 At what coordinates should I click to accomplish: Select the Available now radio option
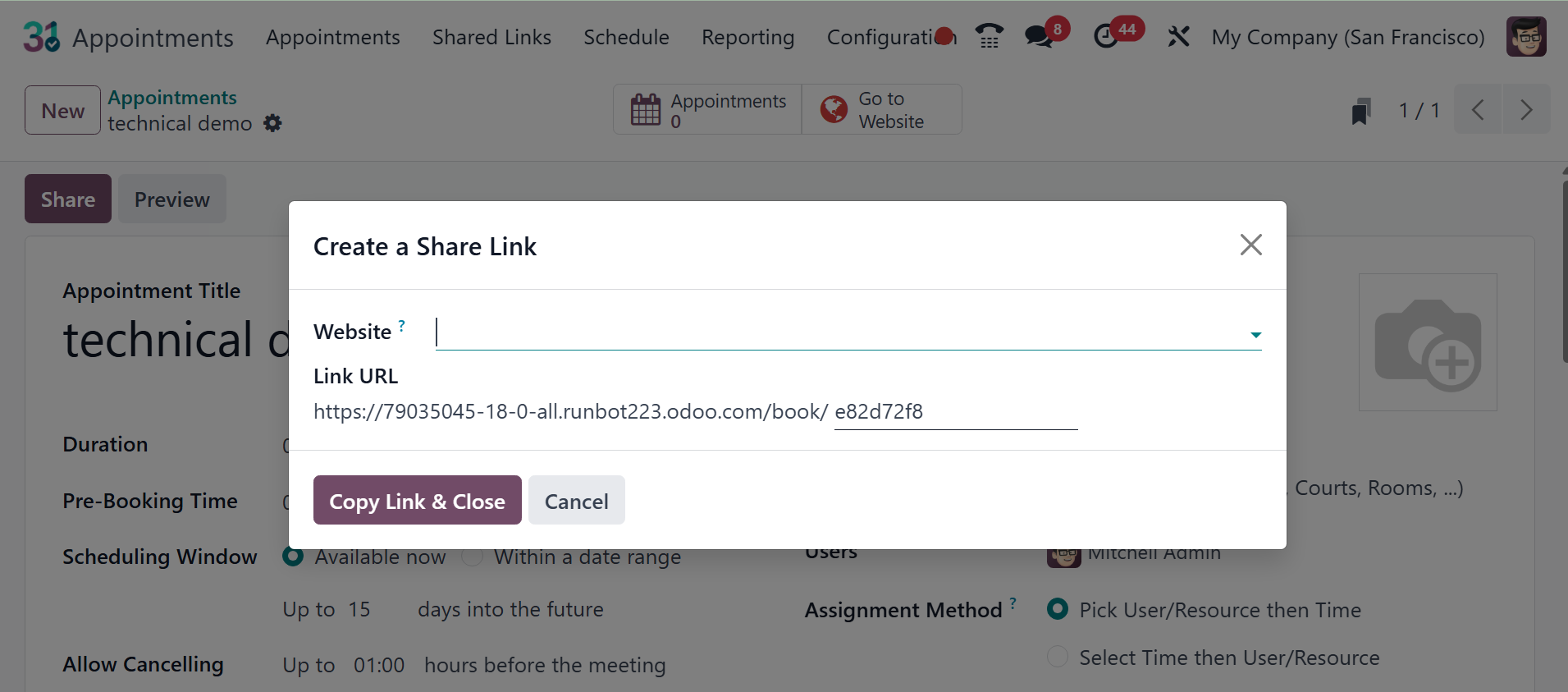pyautogui.click(x=293, y=557)
